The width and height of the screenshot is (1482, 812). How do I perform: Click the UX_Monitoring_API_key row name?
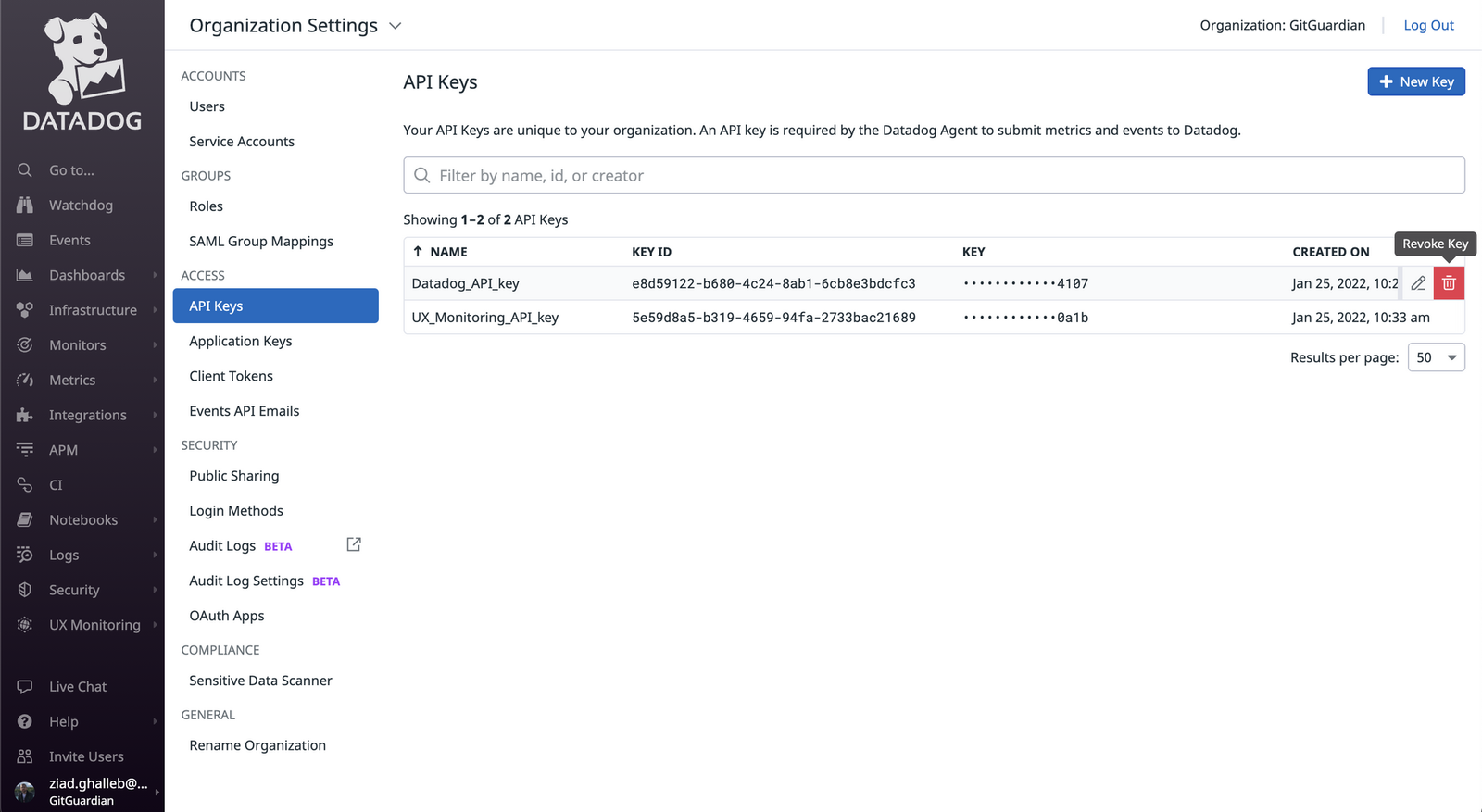coord(485,318)
